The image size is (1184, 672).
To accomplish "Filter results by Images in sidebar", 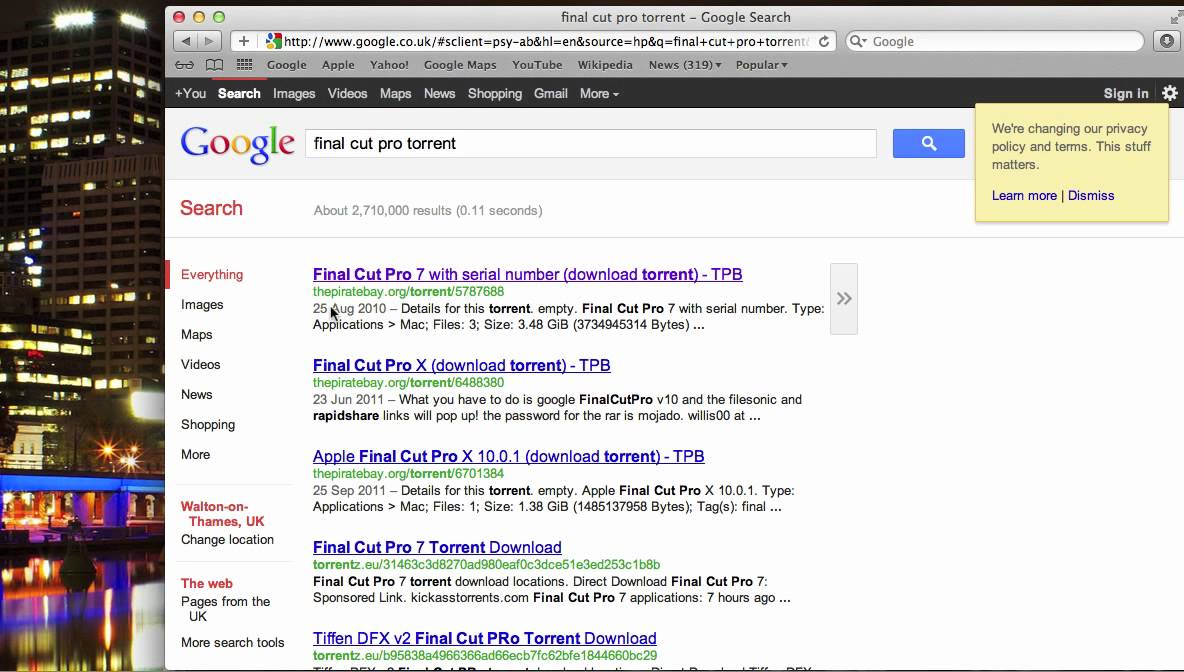I will point(202,305).
